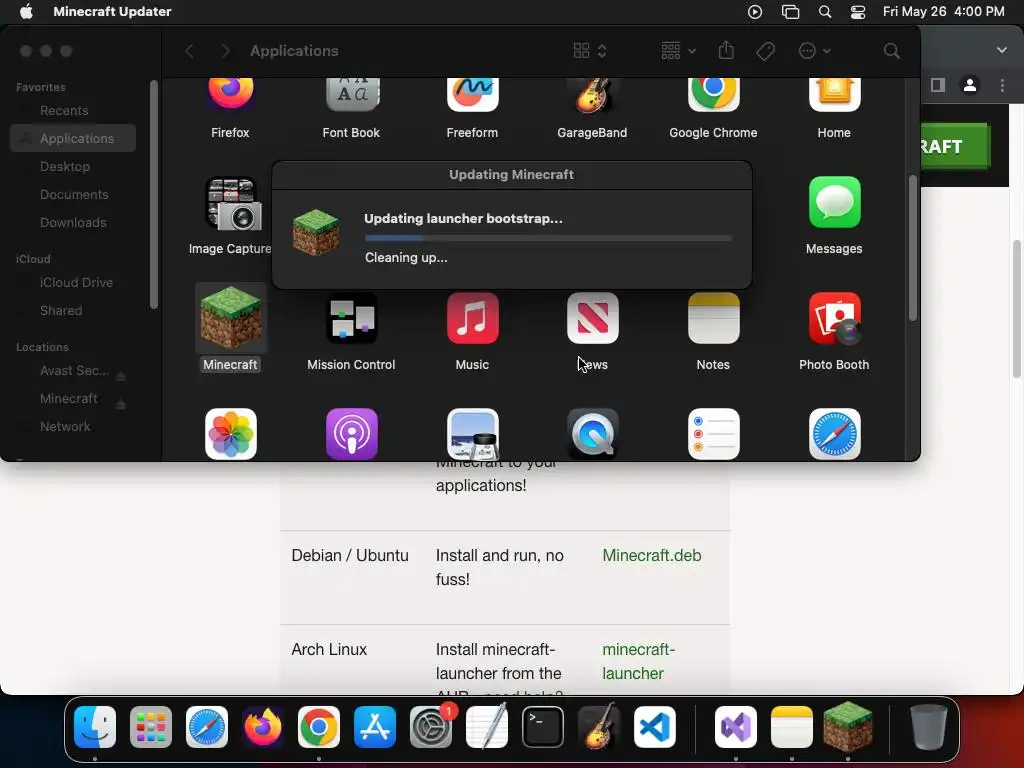Open the Preview app icon

click(x=472, y=434)
